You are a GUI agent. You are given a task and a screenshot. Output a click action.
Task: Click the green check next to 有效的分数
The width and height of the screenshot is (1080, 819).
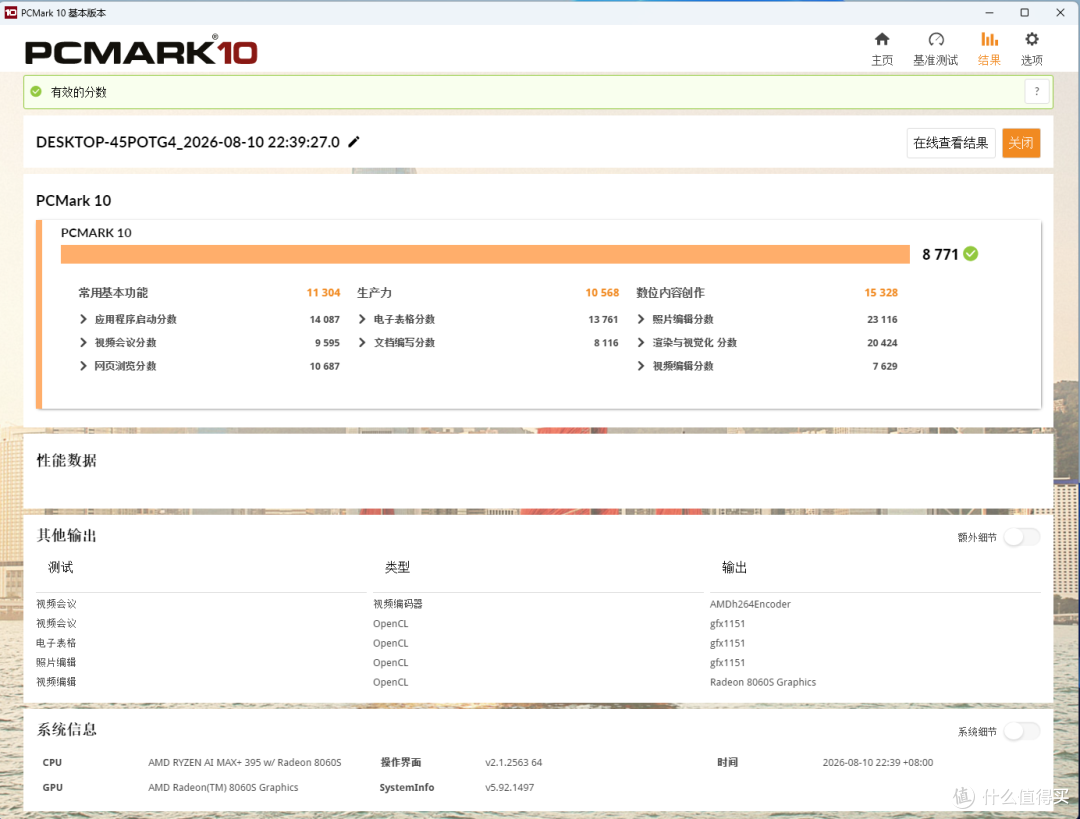coord(37,92)
